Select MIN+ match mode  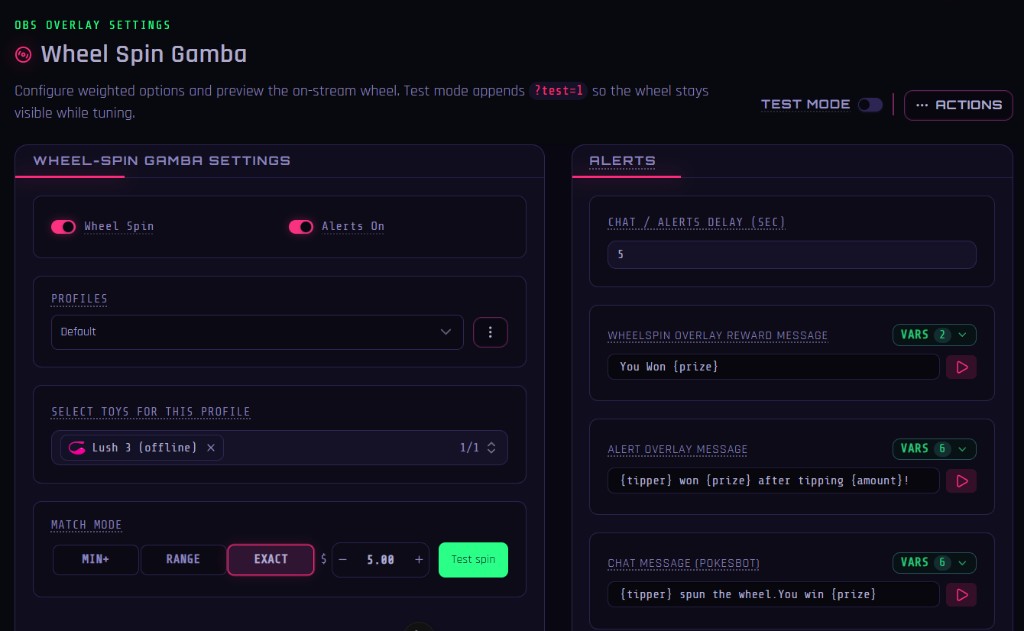tap(95, 559)
